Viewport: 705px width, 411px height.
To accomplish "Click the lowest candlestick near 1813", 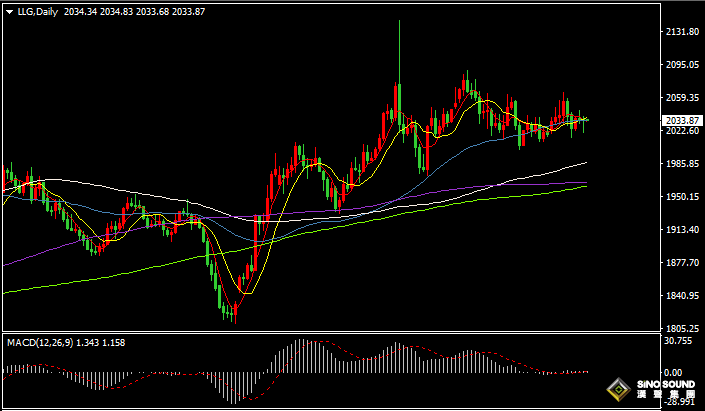I will pos(233,314).
